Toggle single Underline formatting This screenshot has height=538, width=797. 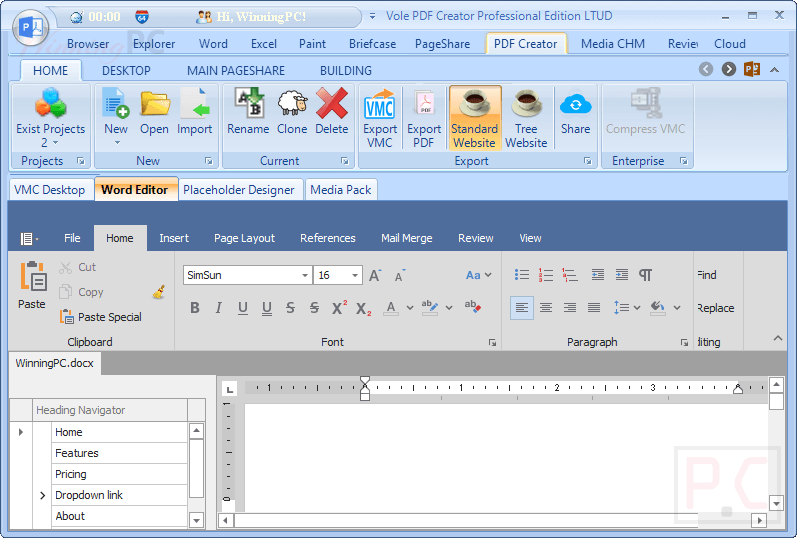[x=243, y=308]
